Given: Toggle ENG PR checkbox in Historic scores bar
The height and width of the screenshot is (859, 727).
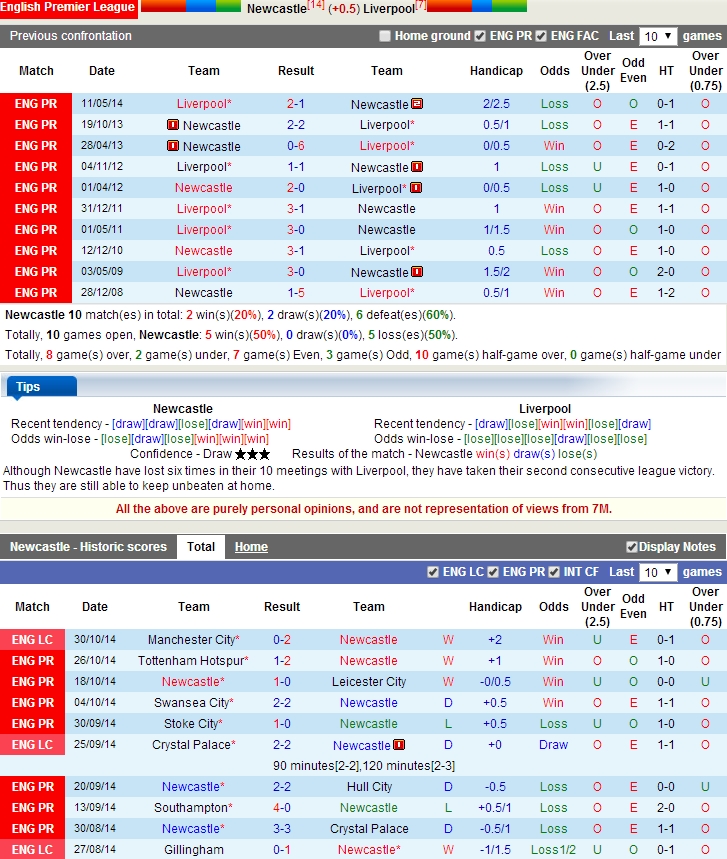Looking at the screenshot, I should point(493,572).
